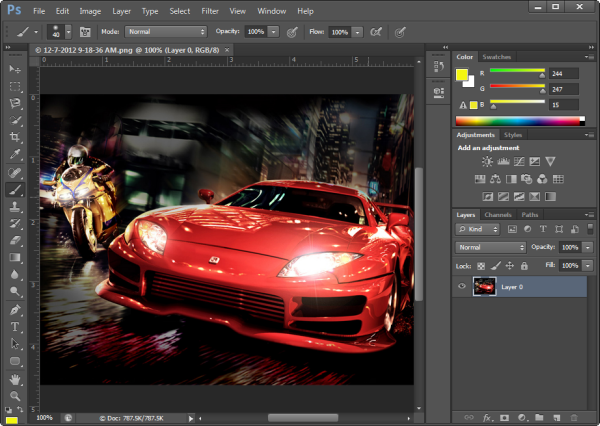Open the brush Mode dropdown
Image resolution: width=600 pixels, height=426 pixels.
click(x=166, y=32)
